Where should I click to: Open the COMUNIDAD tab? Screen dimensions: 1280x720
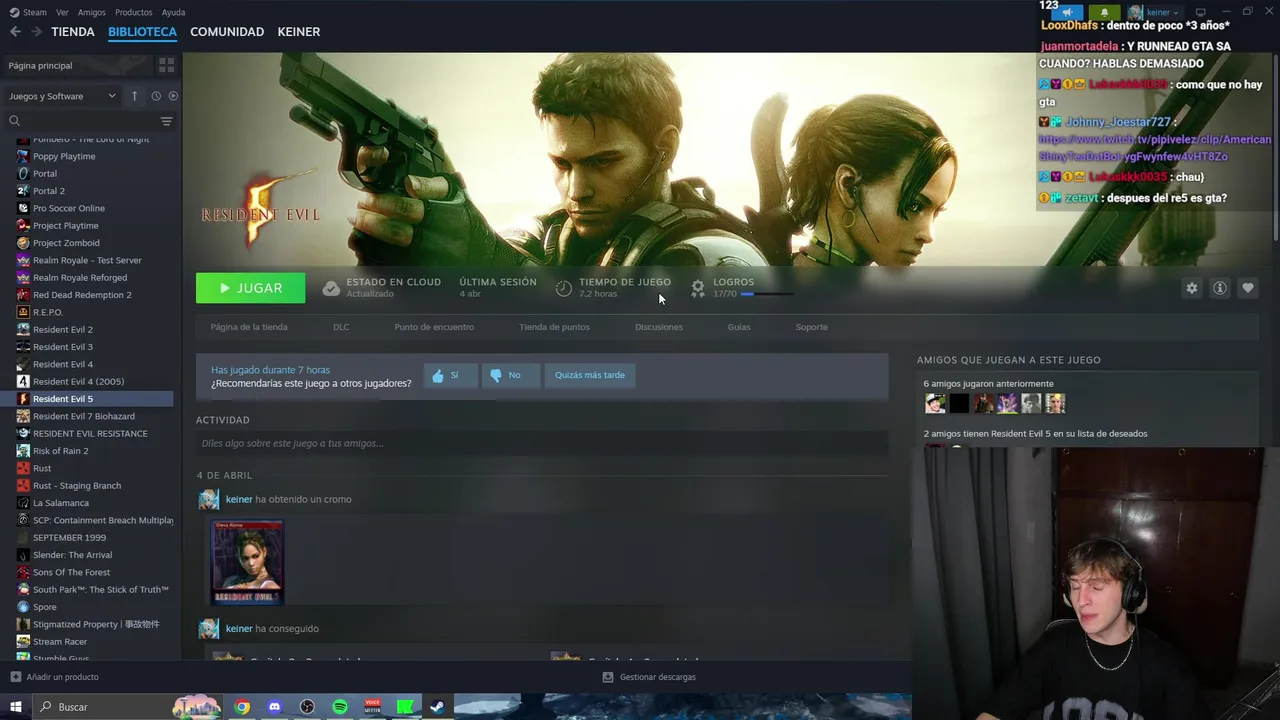(x=227, y=32)
